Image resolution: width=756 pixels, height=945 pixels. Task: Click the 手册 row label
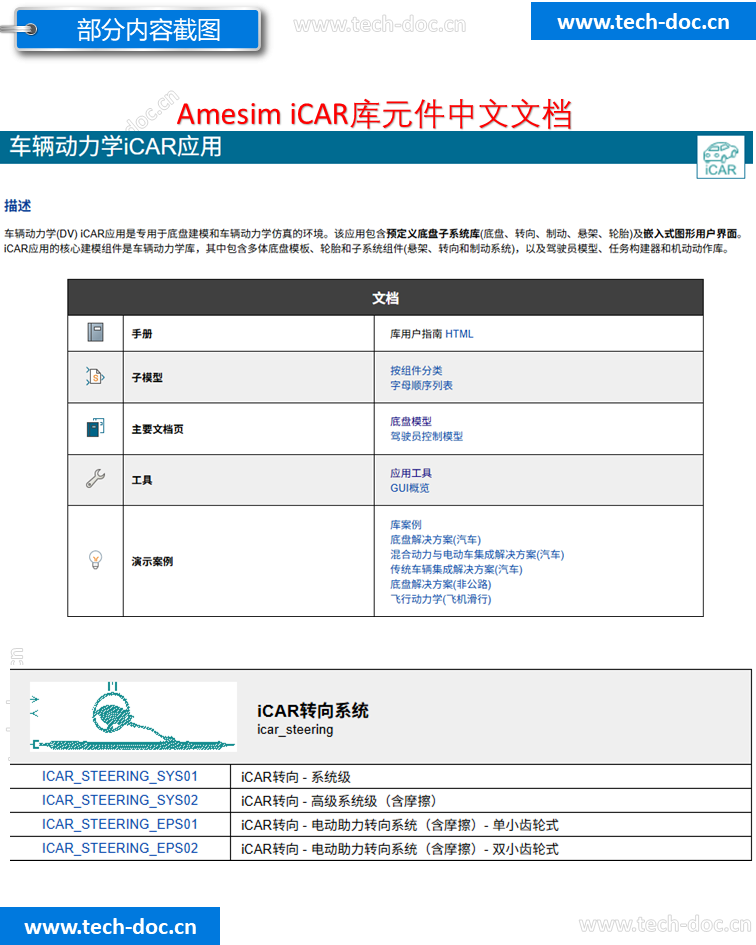click(142, 334)
